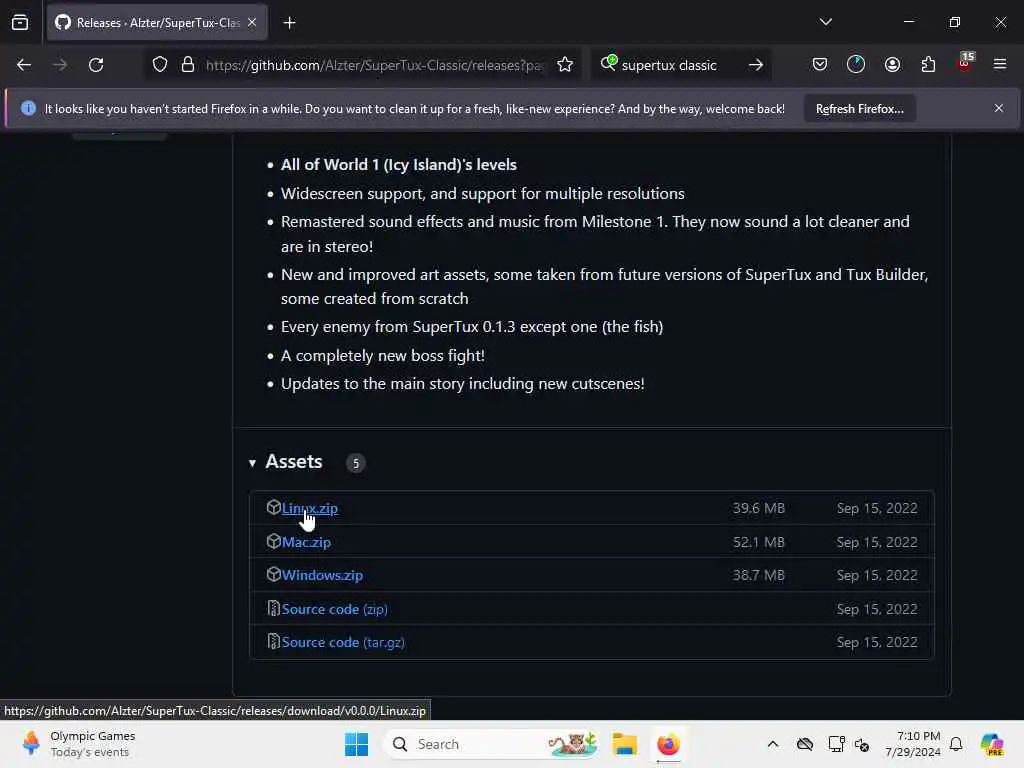1024x768 pixels.
Task: Click the muted volume tray icon
Action: point(861,744)
